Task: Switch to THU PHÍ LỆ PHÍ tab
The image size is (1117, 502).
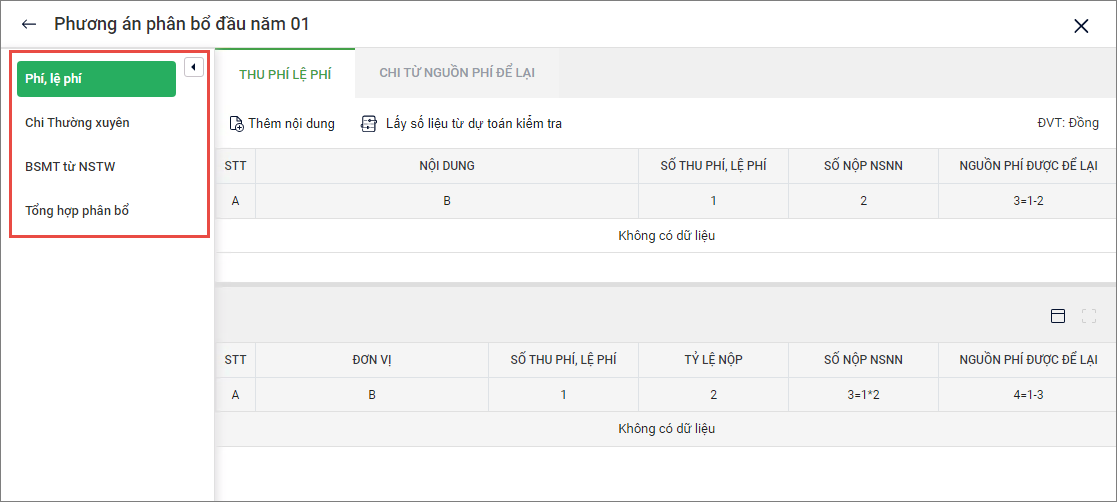Action: pos(285,74)
